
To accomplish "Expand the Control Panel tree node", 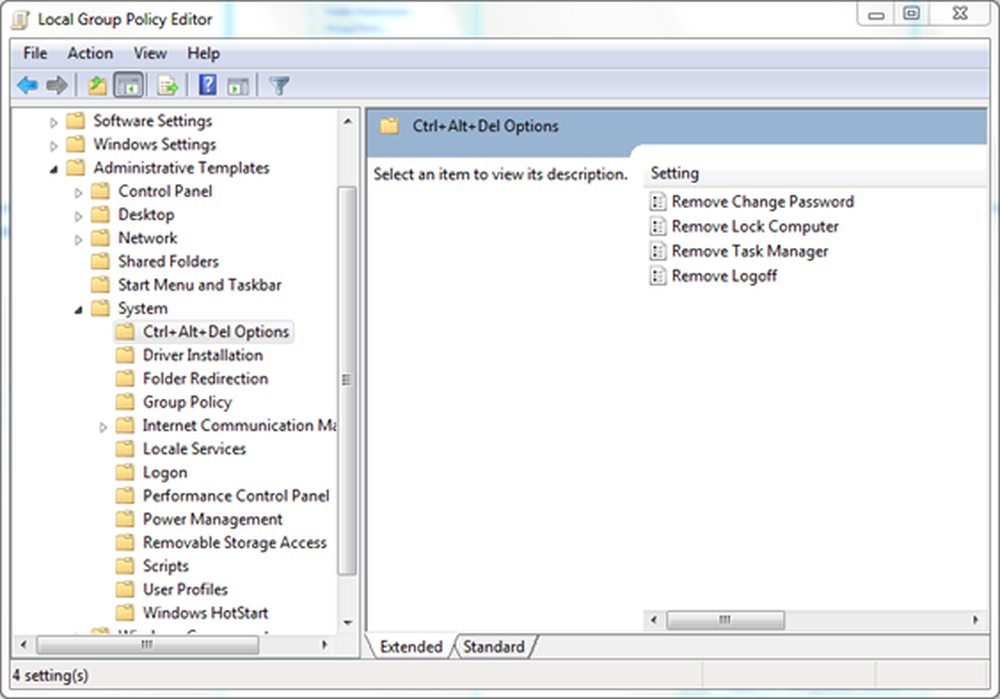I will click(79, 192).
